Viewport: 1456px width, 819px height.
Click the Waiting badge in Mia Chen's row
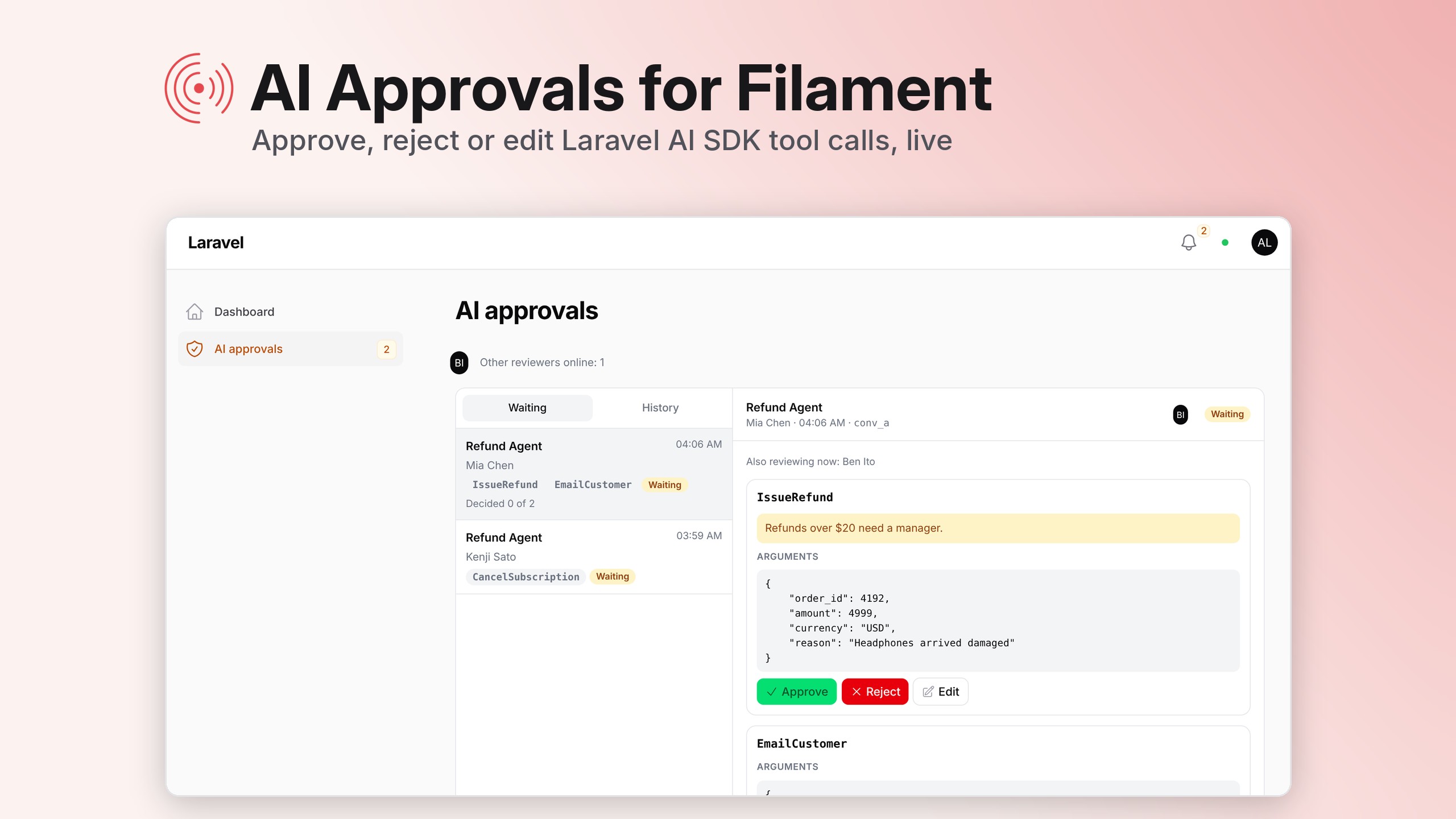(x=664, y=485)
